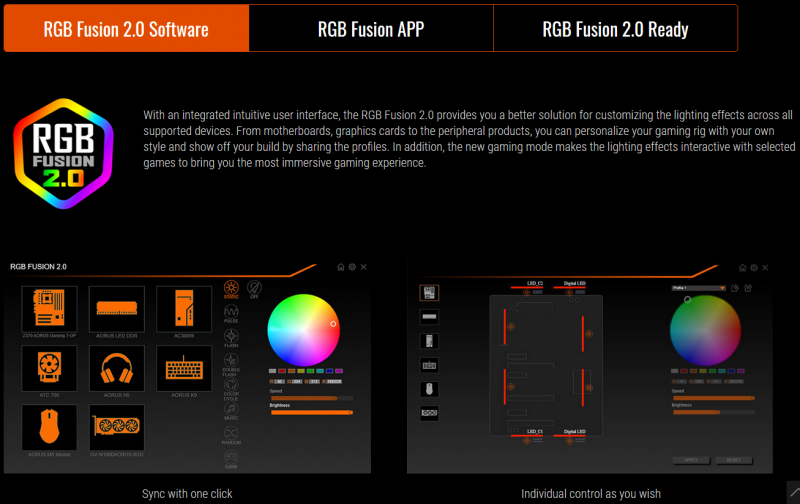Adjust the Speed slider in left window
800x504 pixels.
(312, 398)
